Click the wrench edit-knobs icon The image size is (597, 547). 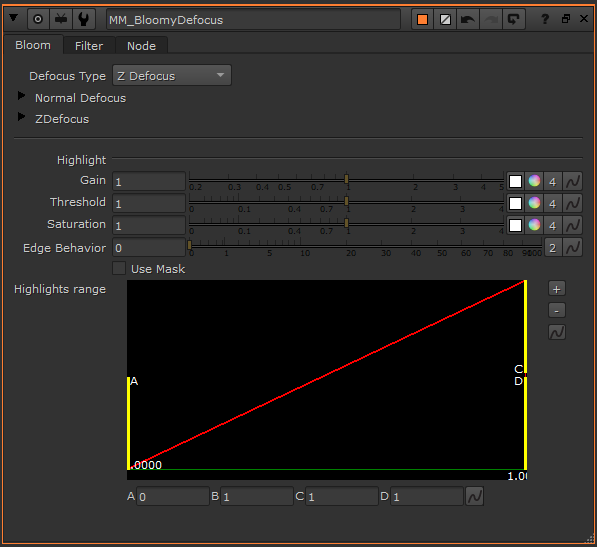[x=83, y=19]
